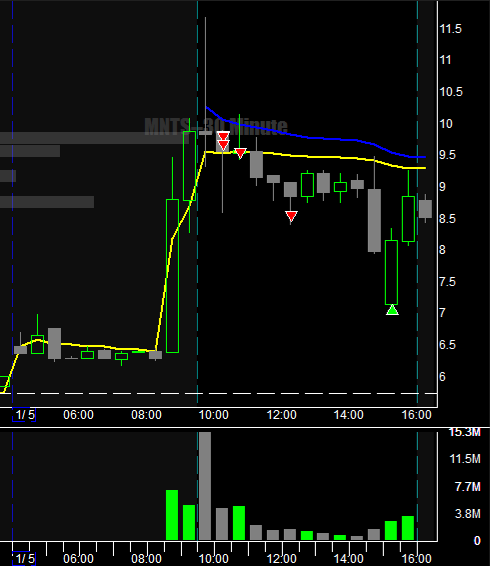Image resolution: width=490 pixels, height=566 pixels.
Task: Select the green 15:30 volume bar
Action: tap(408, 528)
